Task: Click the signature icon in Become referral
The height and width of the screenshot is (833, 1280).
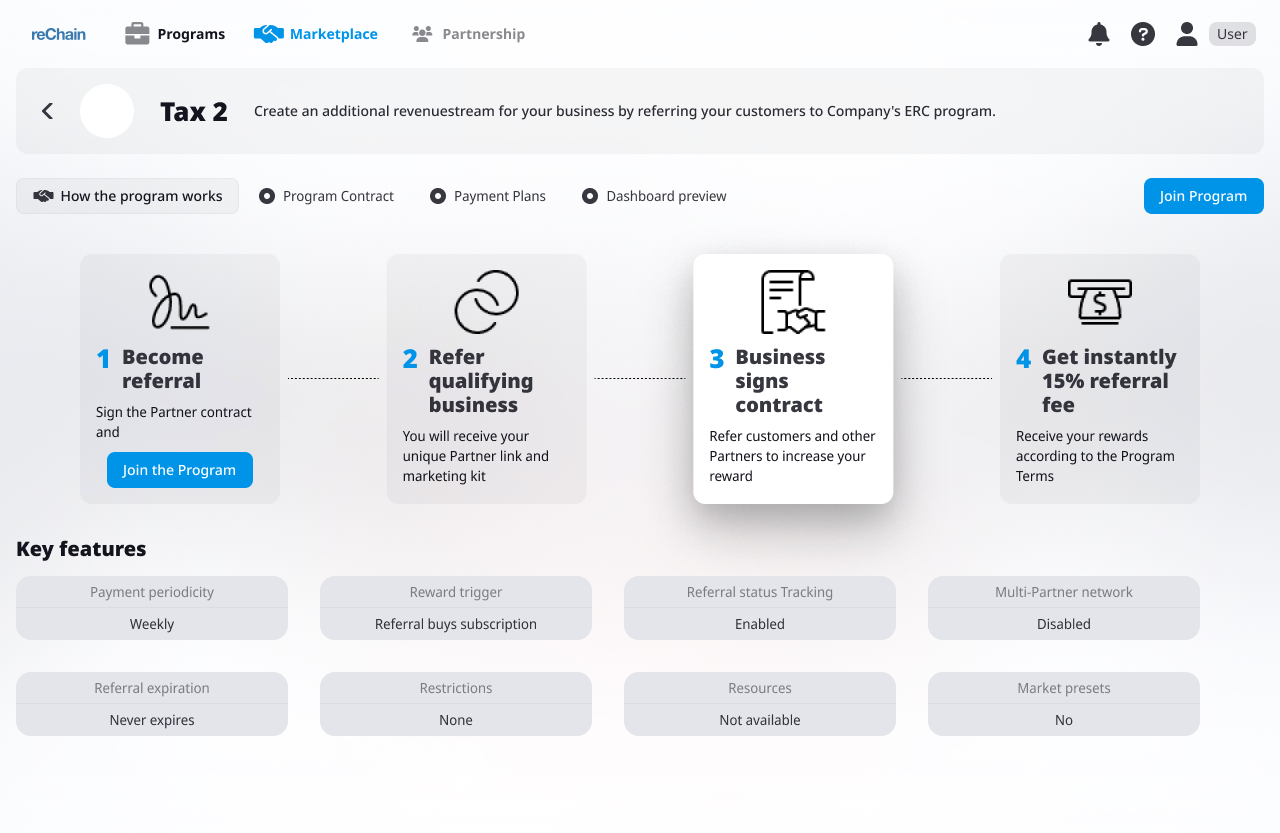Action: click(179, 302)
